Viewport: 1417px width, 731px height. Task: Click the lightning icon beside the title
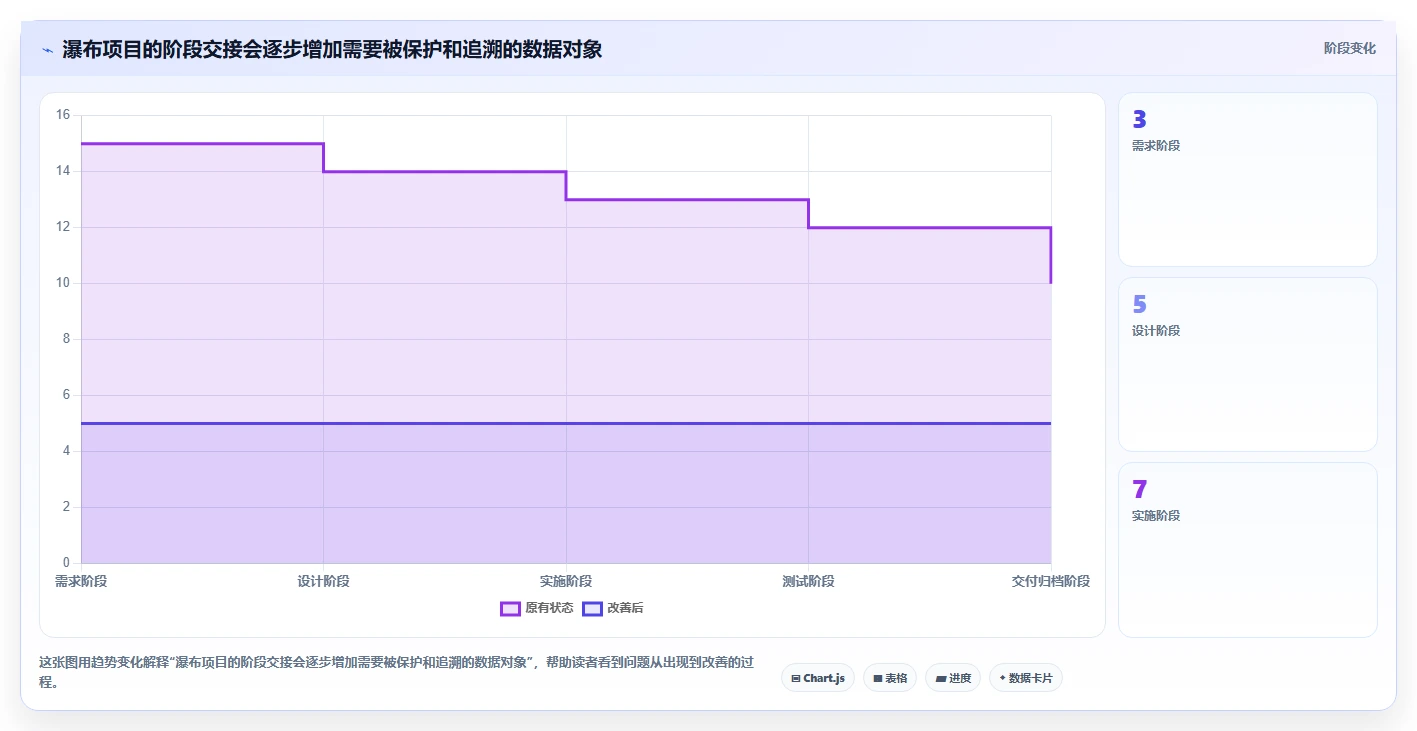click(47, 49)
